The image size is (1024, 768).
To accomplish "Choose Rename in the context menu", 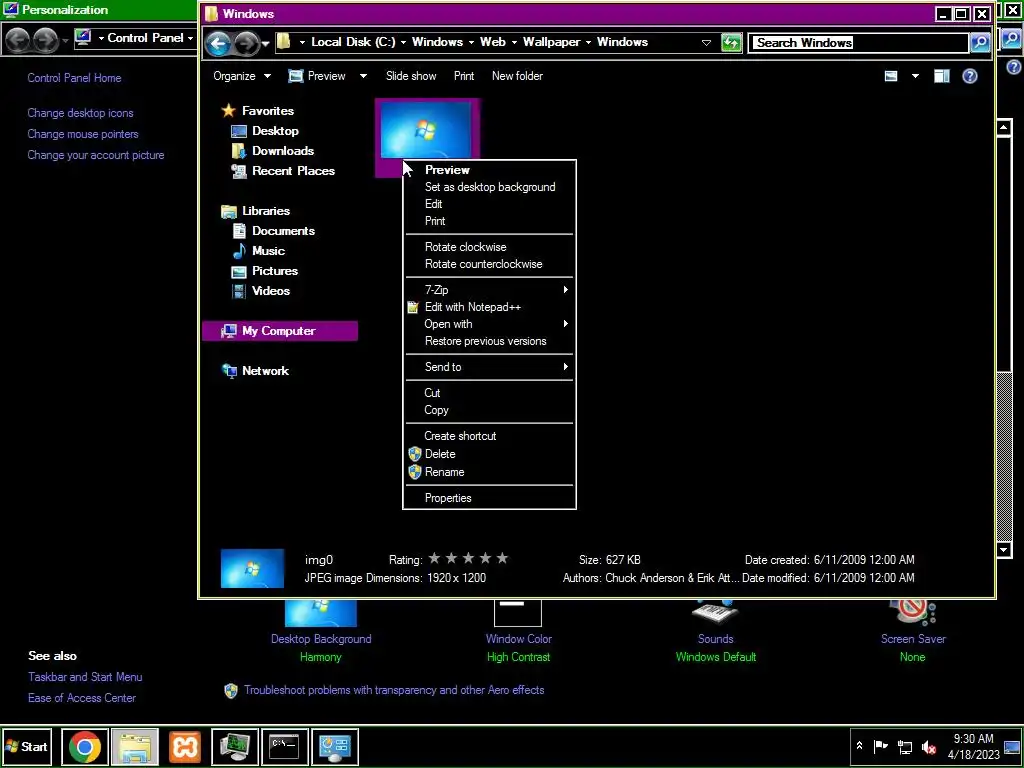I will pyautogui.click(x=489, y=472).
